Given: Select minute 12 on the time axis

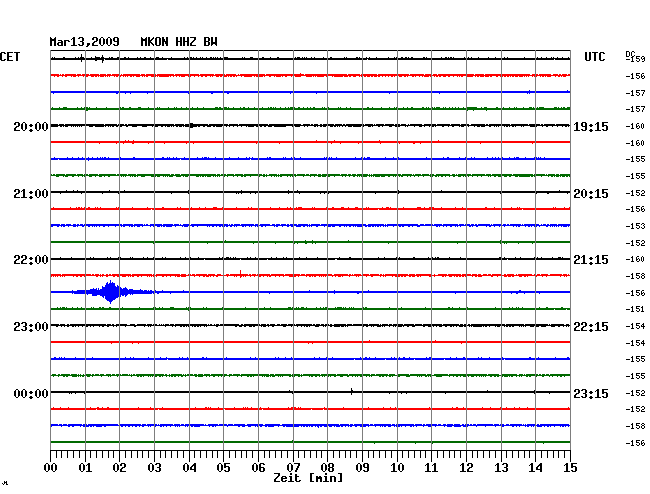Looking at the screenshot, I should 466,467.
